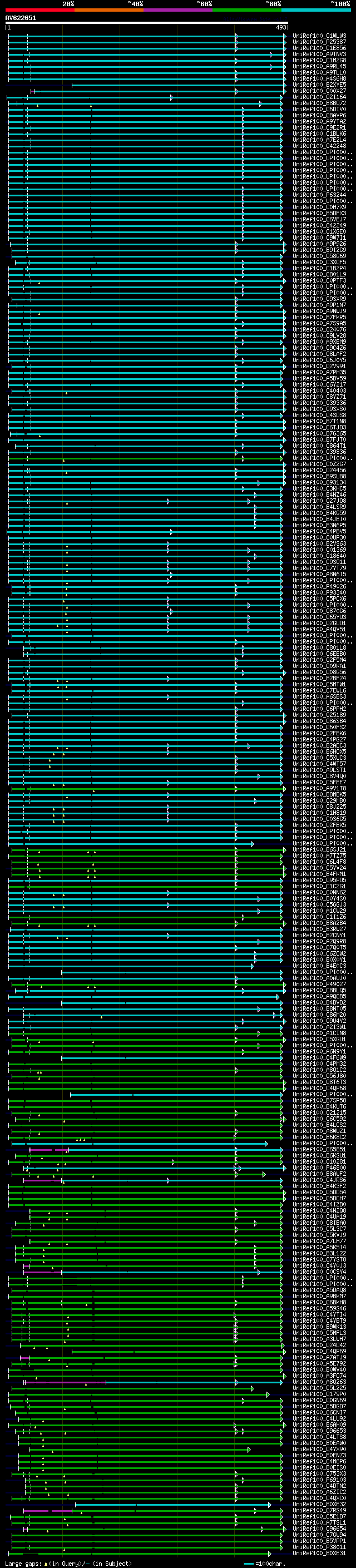356x1568 pixels.
Task: Open hit UniRef100_Q24D42
Action: (x=319, y=1344)
